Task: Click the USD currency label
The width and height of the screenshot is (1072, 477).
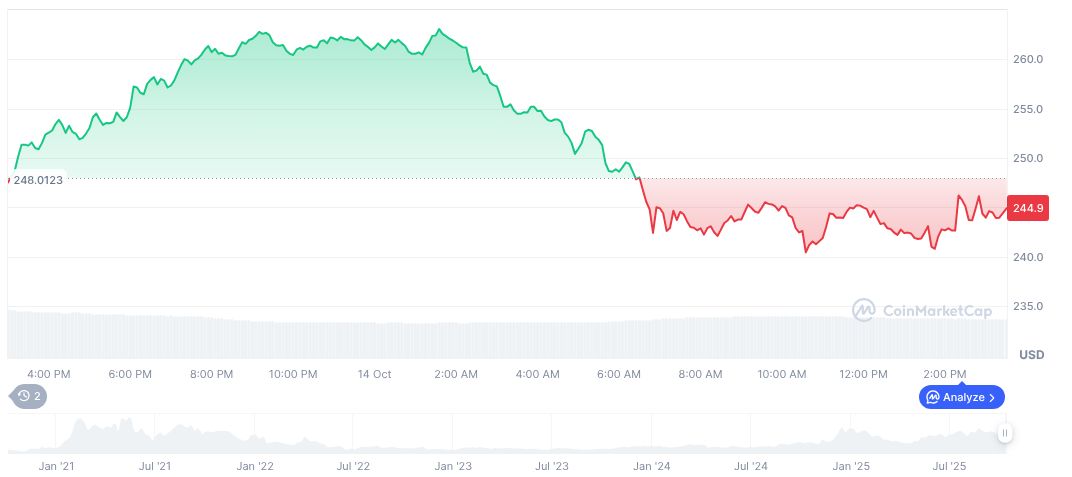Action: [1031, 355]
